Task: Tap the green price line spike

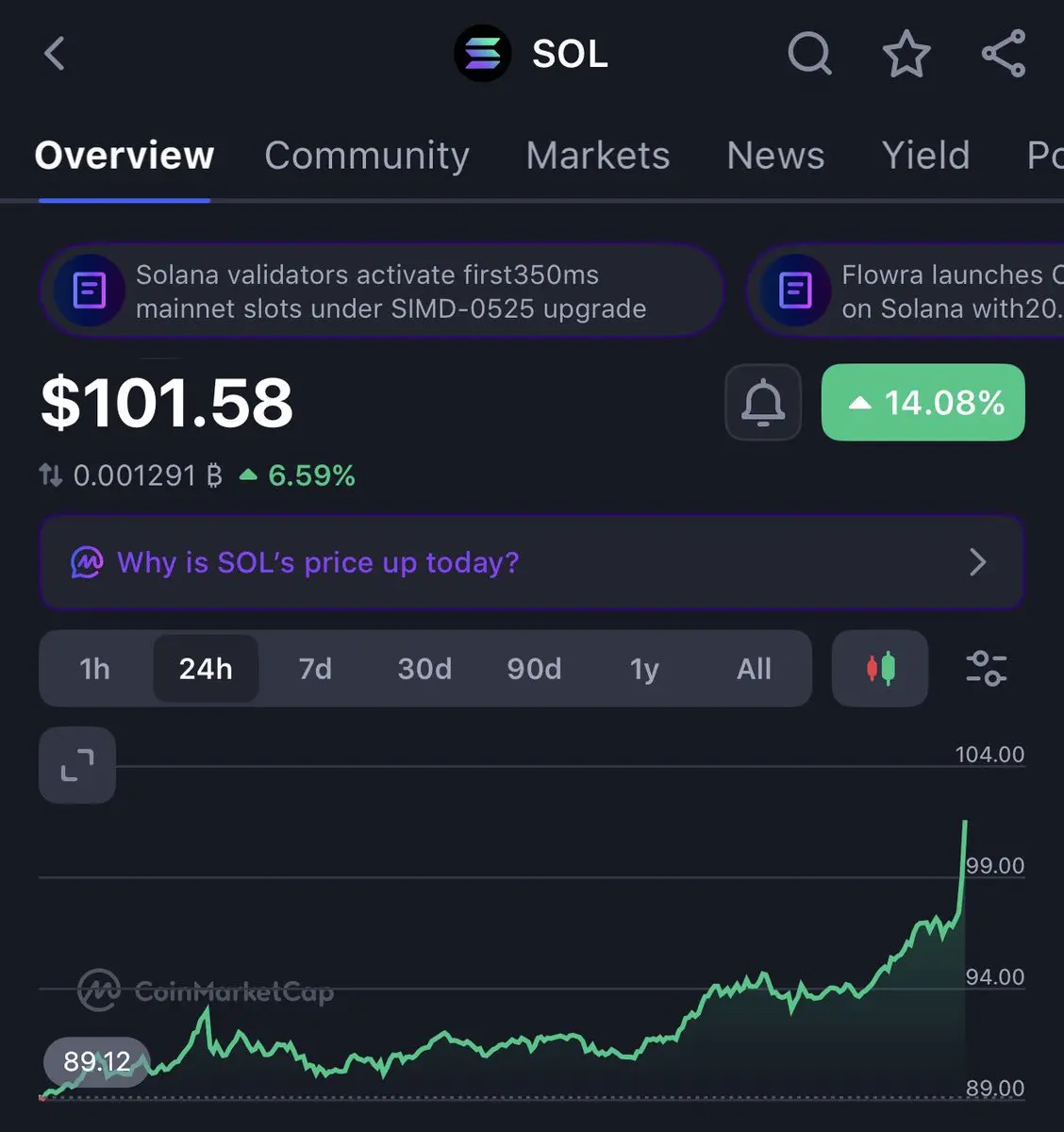Action: (963, 863)
